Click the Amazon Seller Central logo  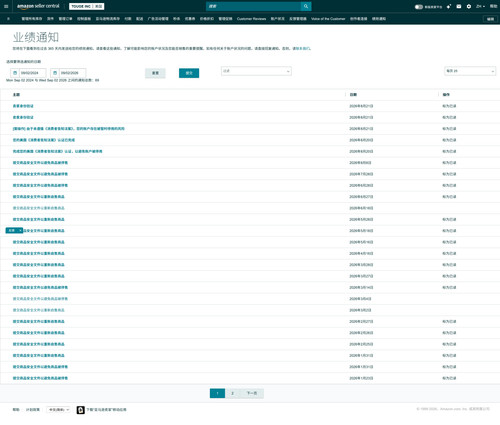tap(38, 6)
